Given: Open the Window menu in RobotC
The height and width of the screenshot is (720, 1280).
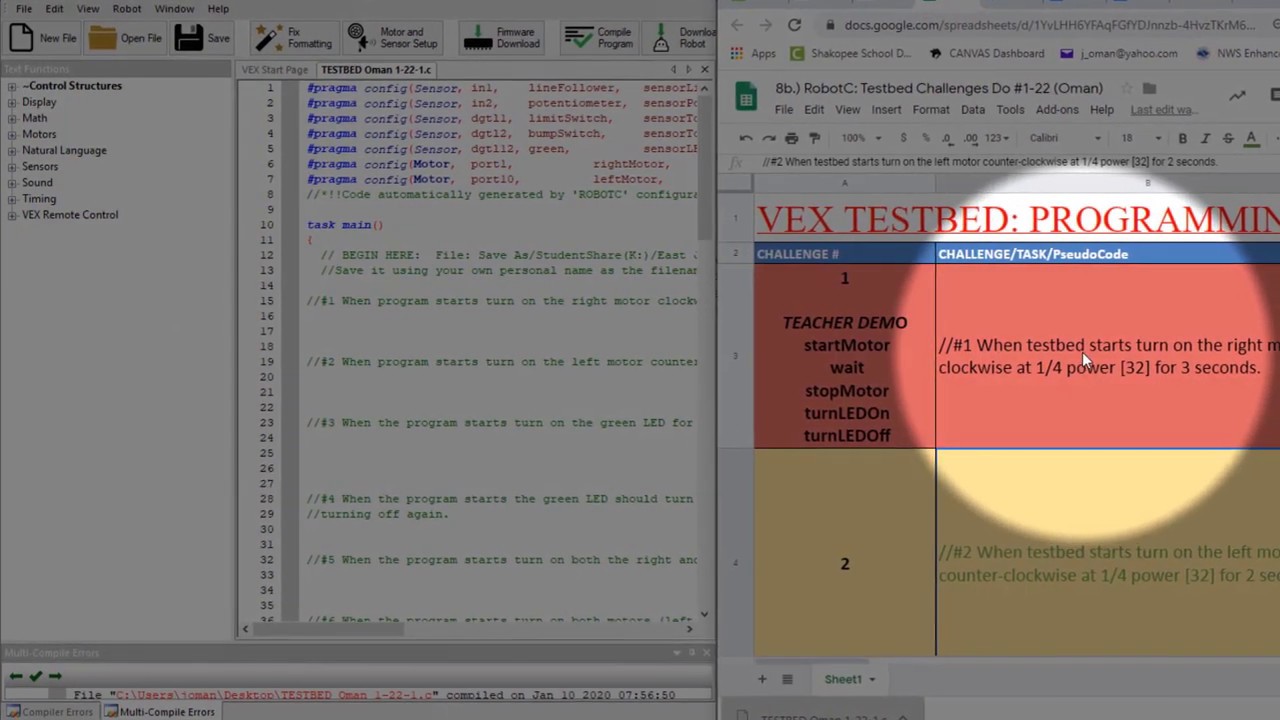Looking at the screenshot, I should [174, 9].
